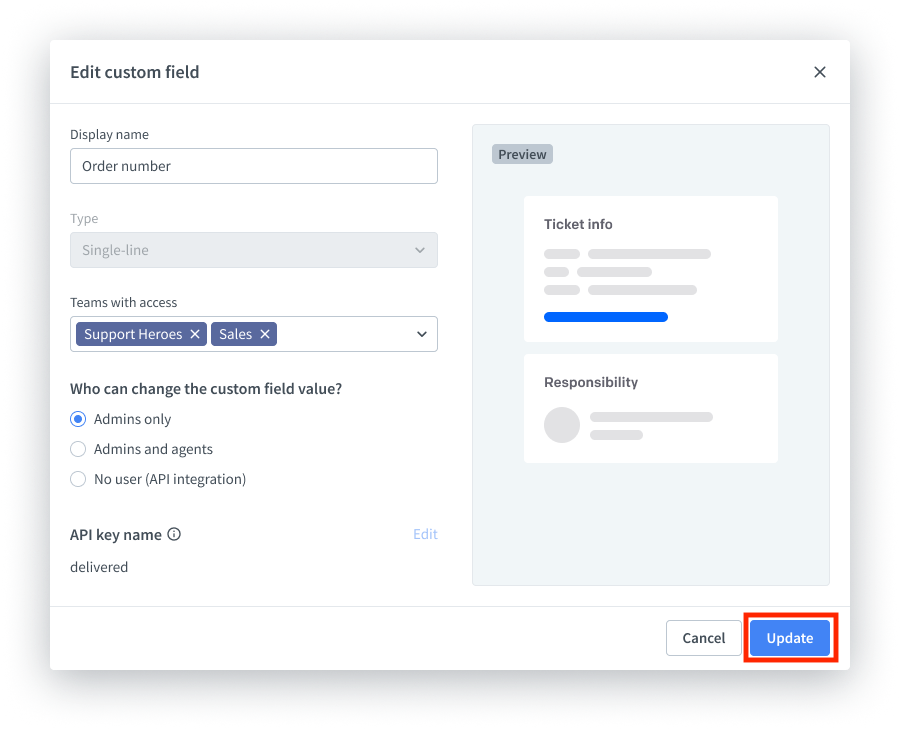Close the Edit custom field dialog

pos(820,72)
